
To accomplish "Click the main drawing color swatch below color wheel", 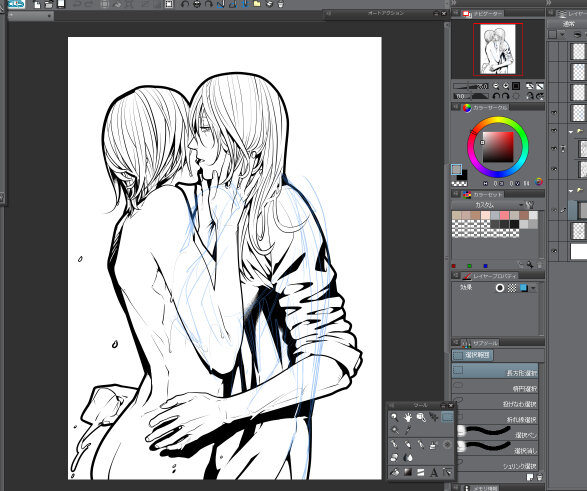I will [456, 170].
